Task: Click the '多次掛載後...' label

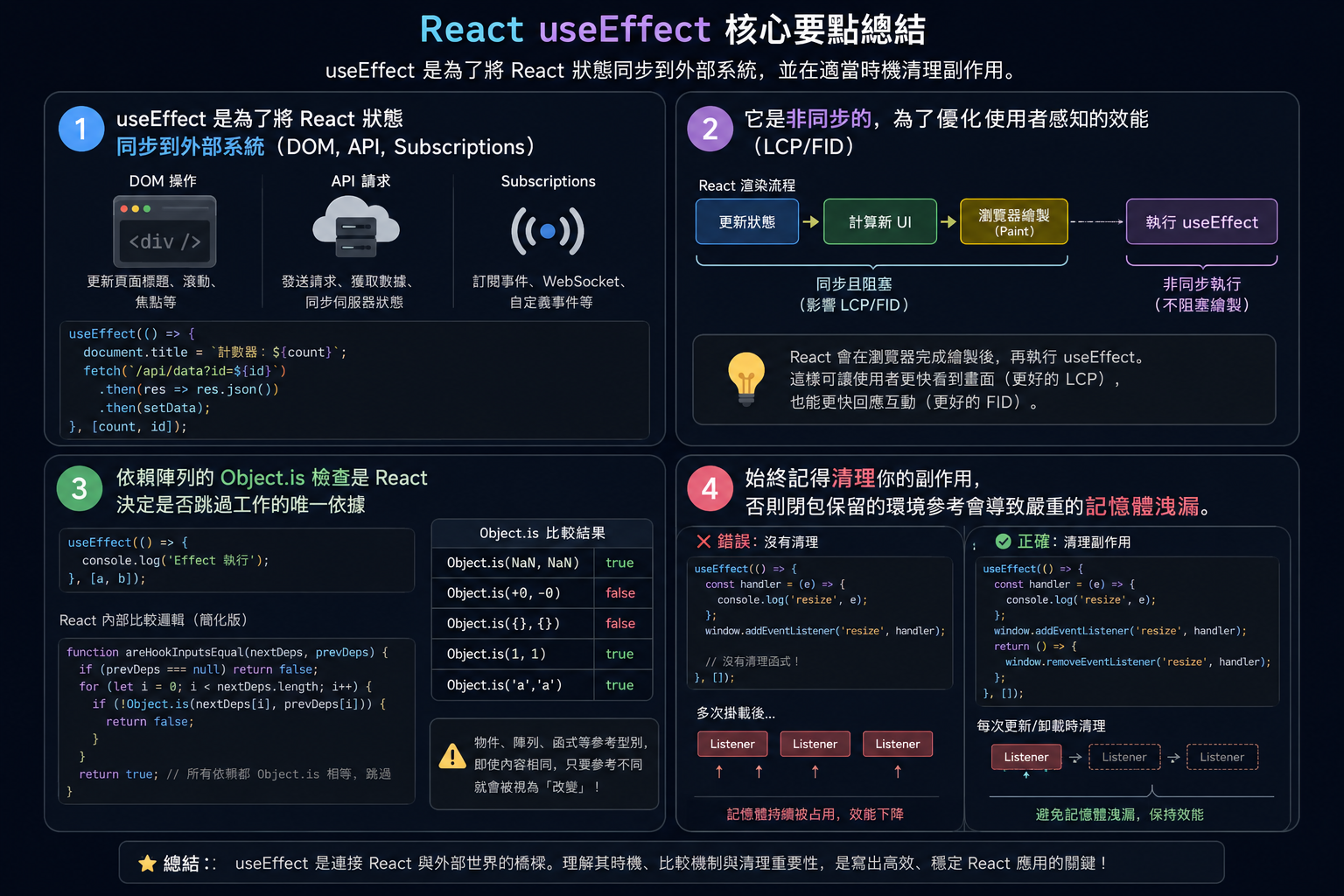Action: [736, 713]
